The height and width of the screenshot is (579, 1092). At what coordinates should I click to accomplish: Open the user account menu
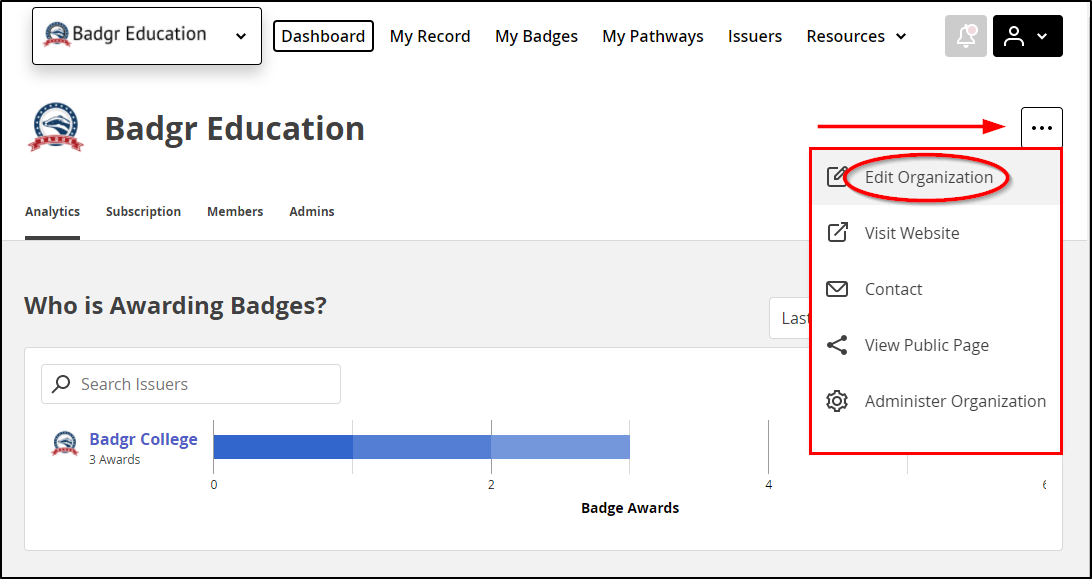pyautogui.click(x=1027, y=36)
